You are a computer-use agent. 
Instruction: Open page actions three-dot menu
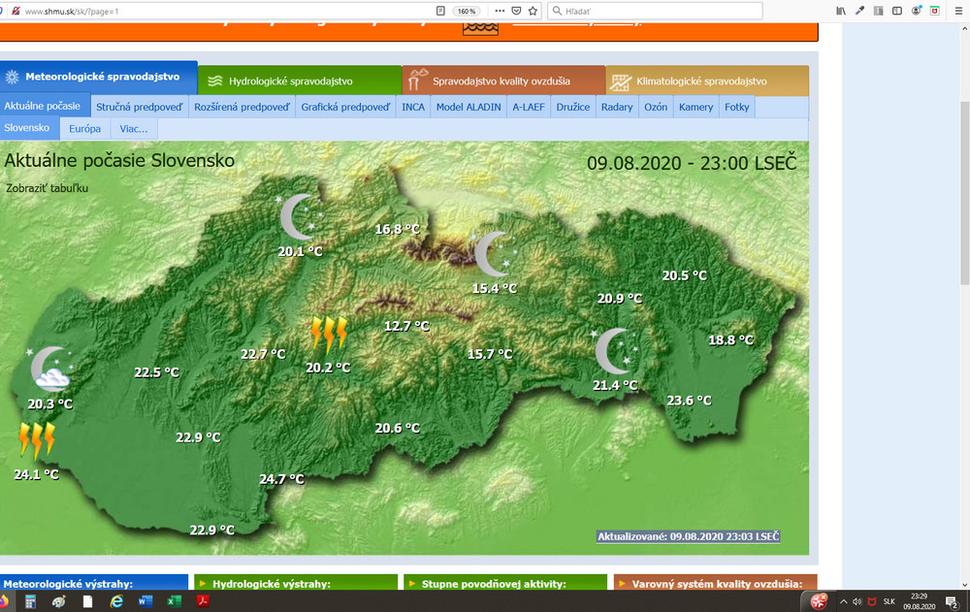(500, 11)
